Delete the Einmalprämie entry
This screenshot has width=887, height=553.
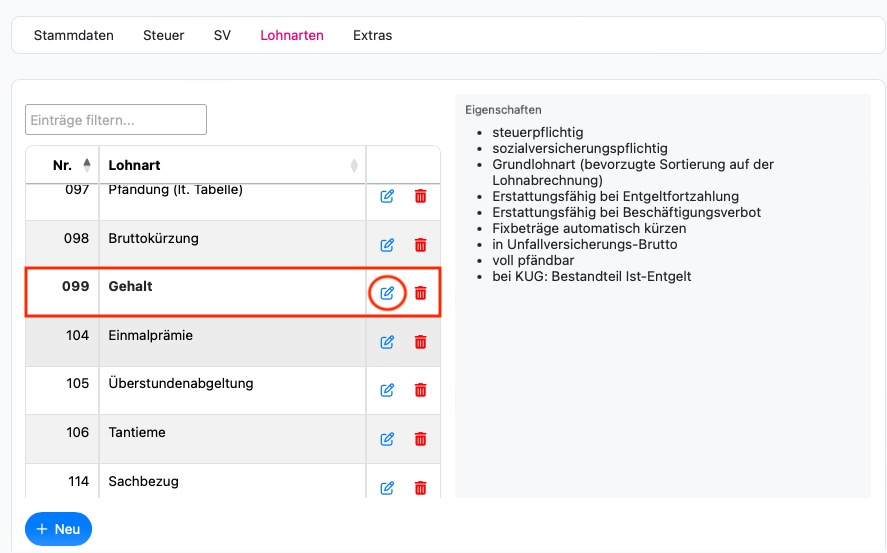420,342
